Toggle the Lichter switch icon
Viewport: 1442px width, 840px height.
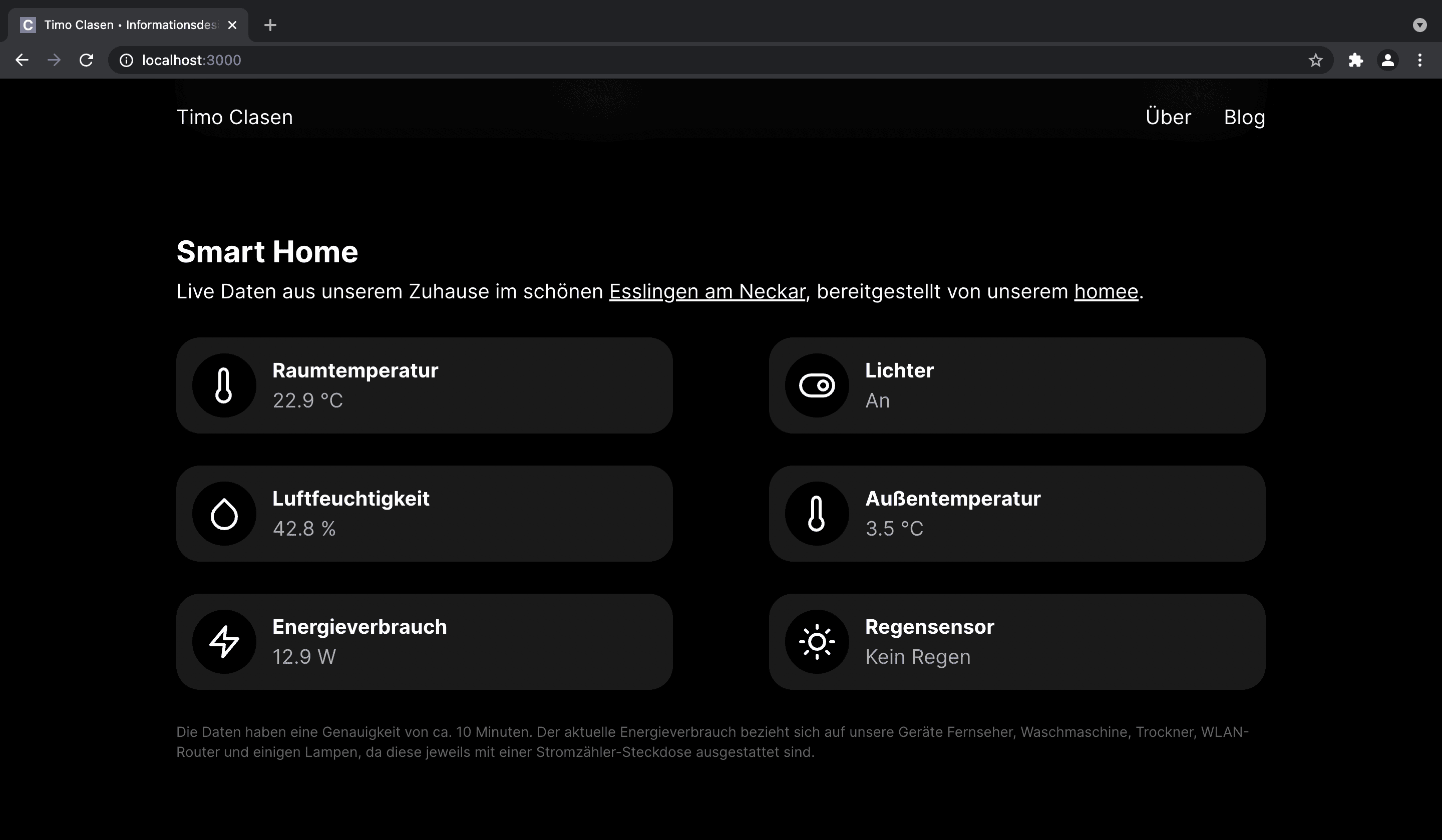pyautogui.click(x=817, y=385)
